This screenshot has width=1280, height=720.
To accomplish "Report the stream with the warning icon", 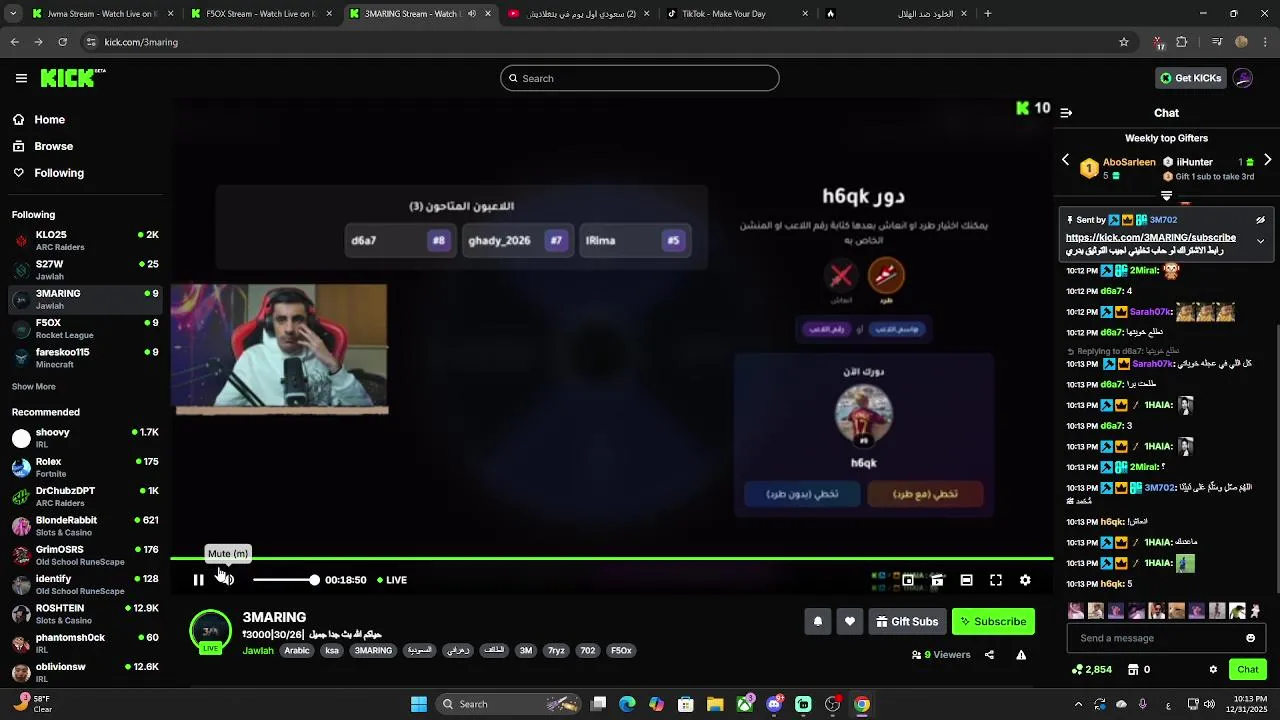I will [x=1021, y=655].
